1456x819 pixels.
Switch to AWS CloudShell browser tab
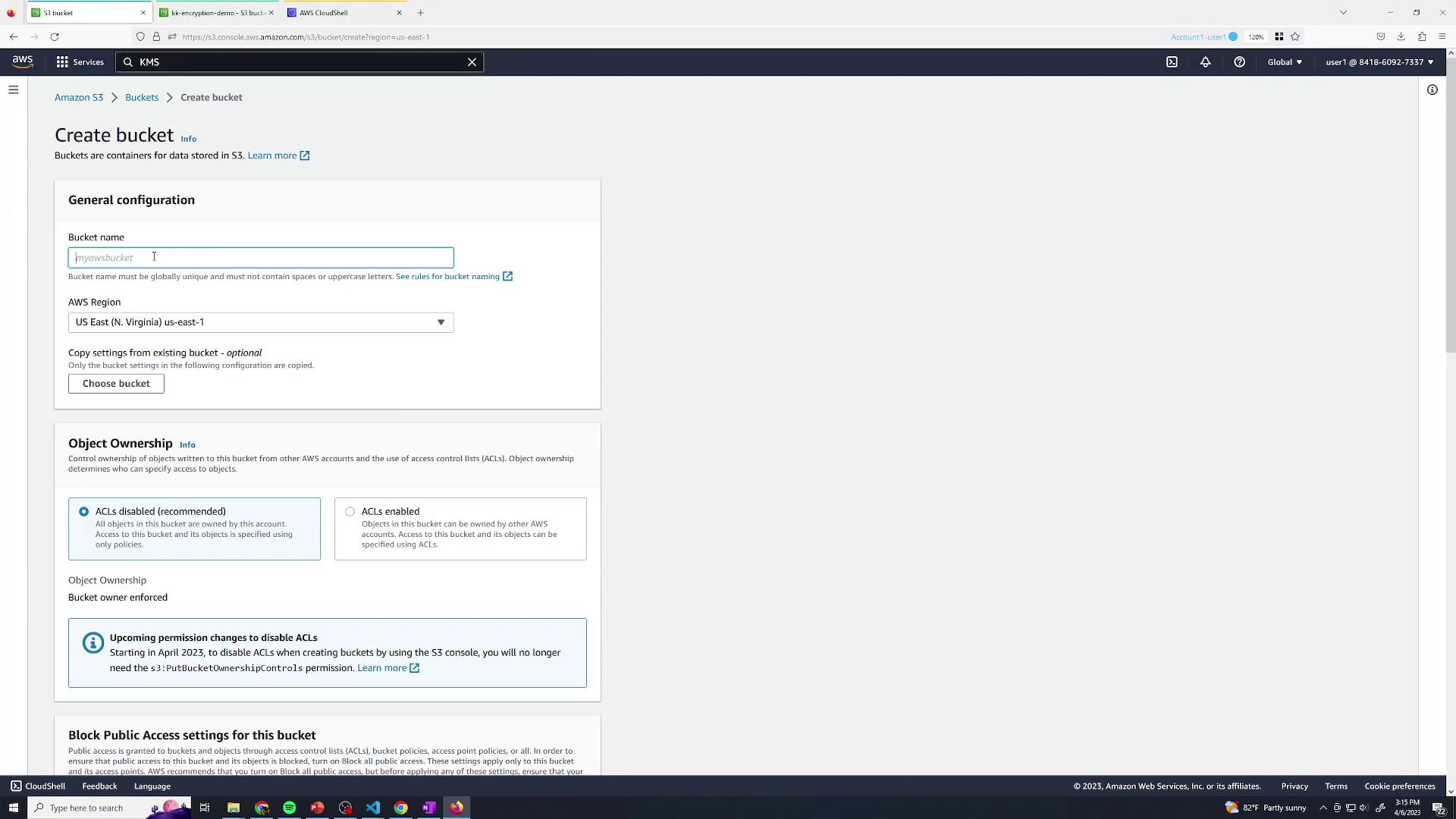click(323, 13)
